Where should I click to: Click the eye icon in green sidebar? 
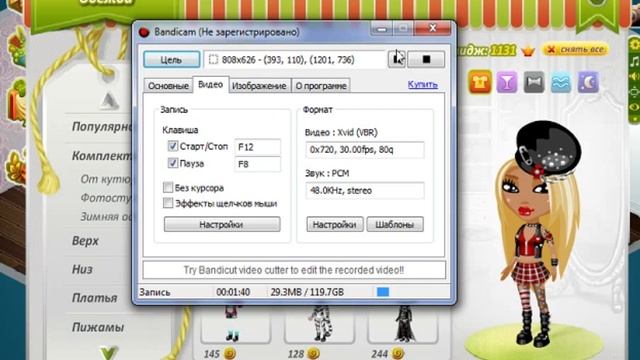coord(635,107)
